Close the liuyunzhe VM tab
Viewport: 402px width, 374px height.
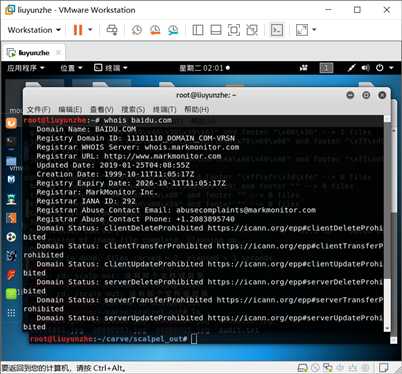pyautogui.click(x=58, y=52)
